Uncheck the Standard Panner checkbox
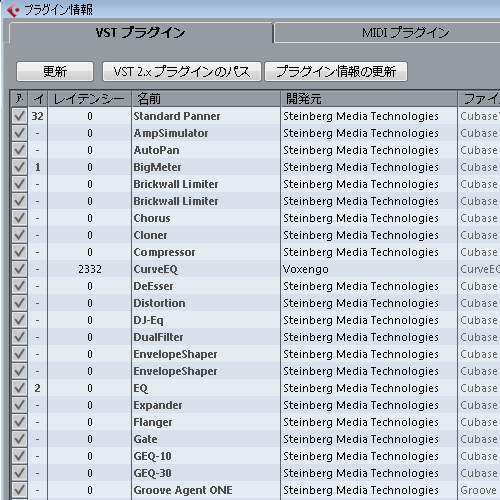 [x=19, y=116]
